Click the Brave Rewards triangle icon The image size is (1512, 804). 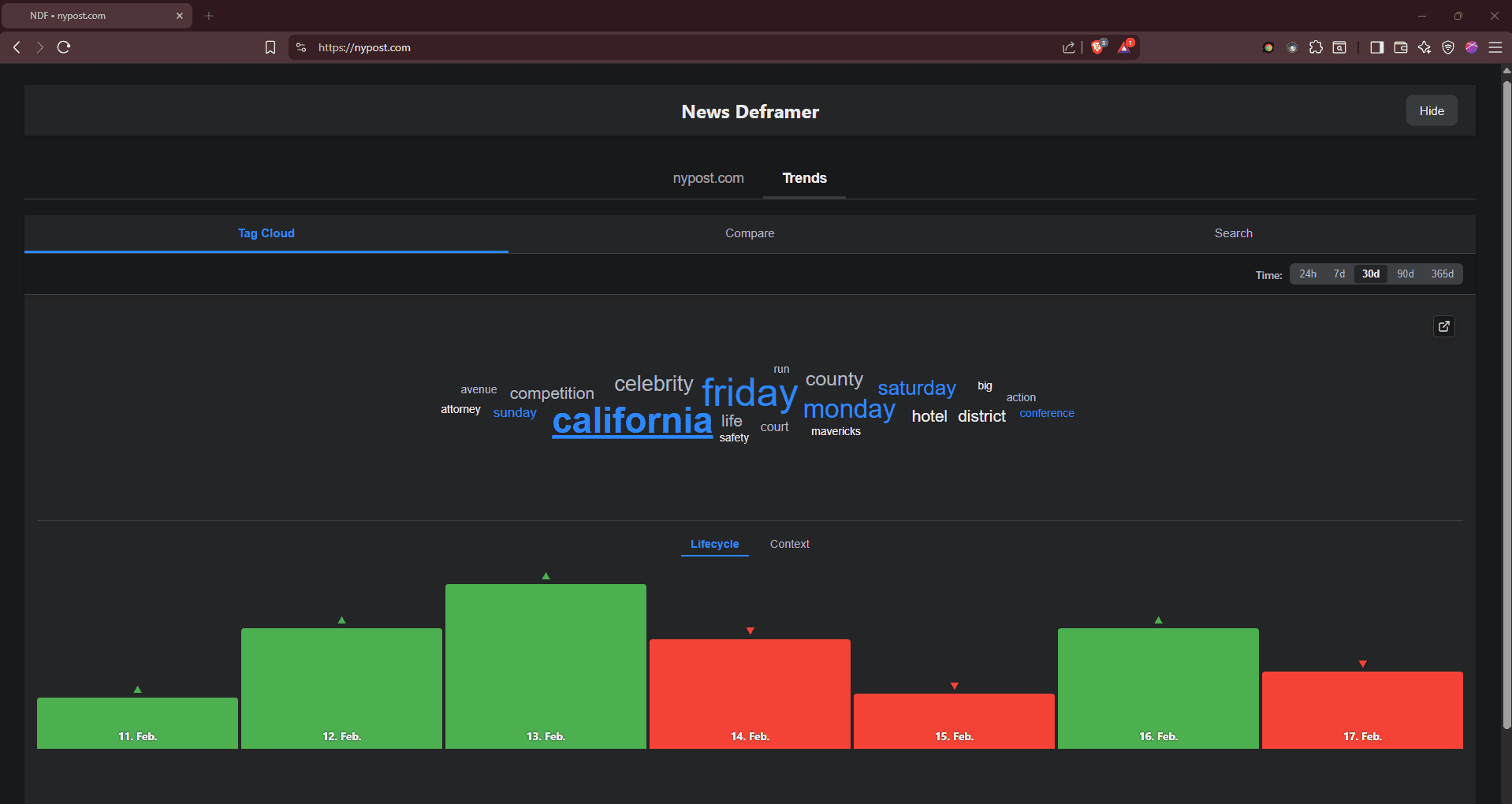coord(1125,47)
